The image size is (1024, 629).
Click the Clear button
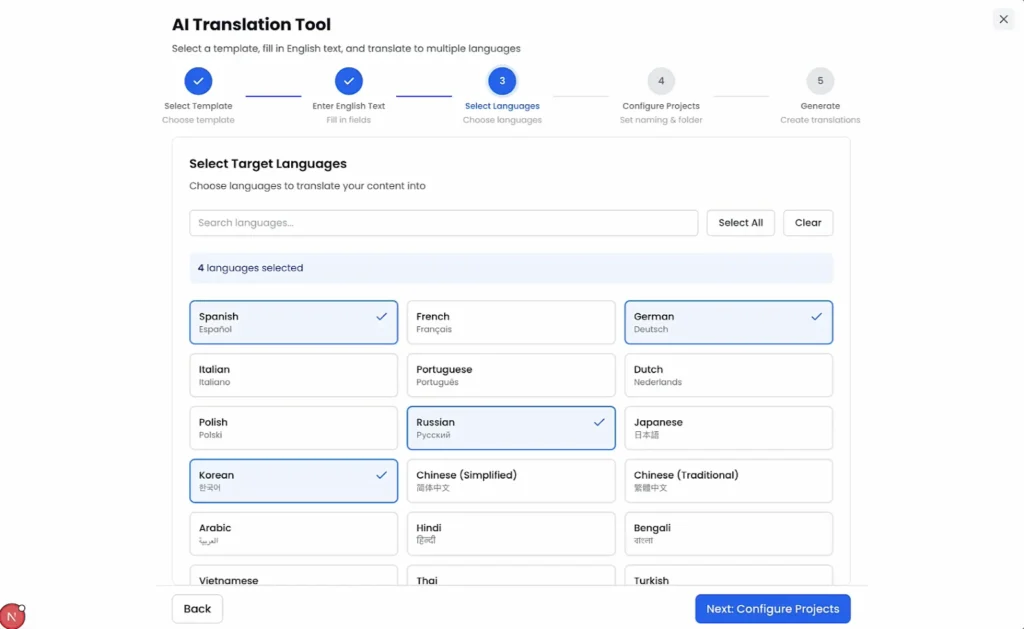tap(808, 223)
